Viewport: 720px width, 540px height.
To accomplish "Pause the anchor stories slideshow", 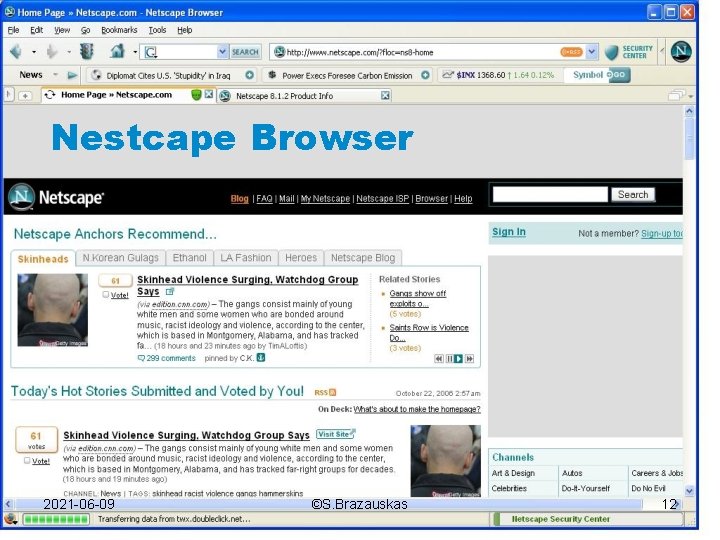I will pyautogui.click(x=450, y=359).
